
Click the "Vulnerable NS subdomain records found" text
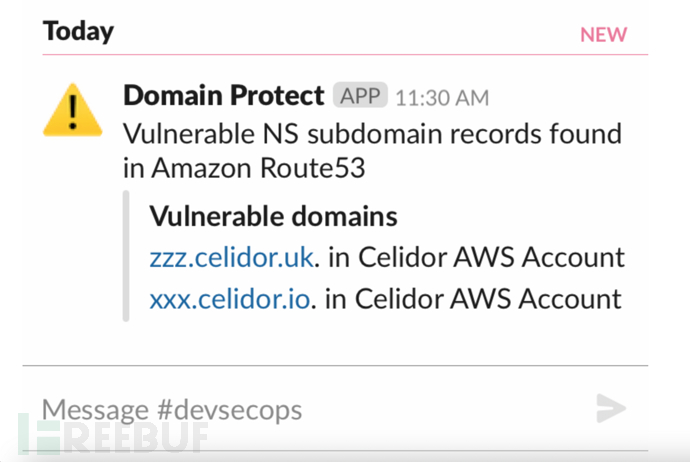coord(372,133)
